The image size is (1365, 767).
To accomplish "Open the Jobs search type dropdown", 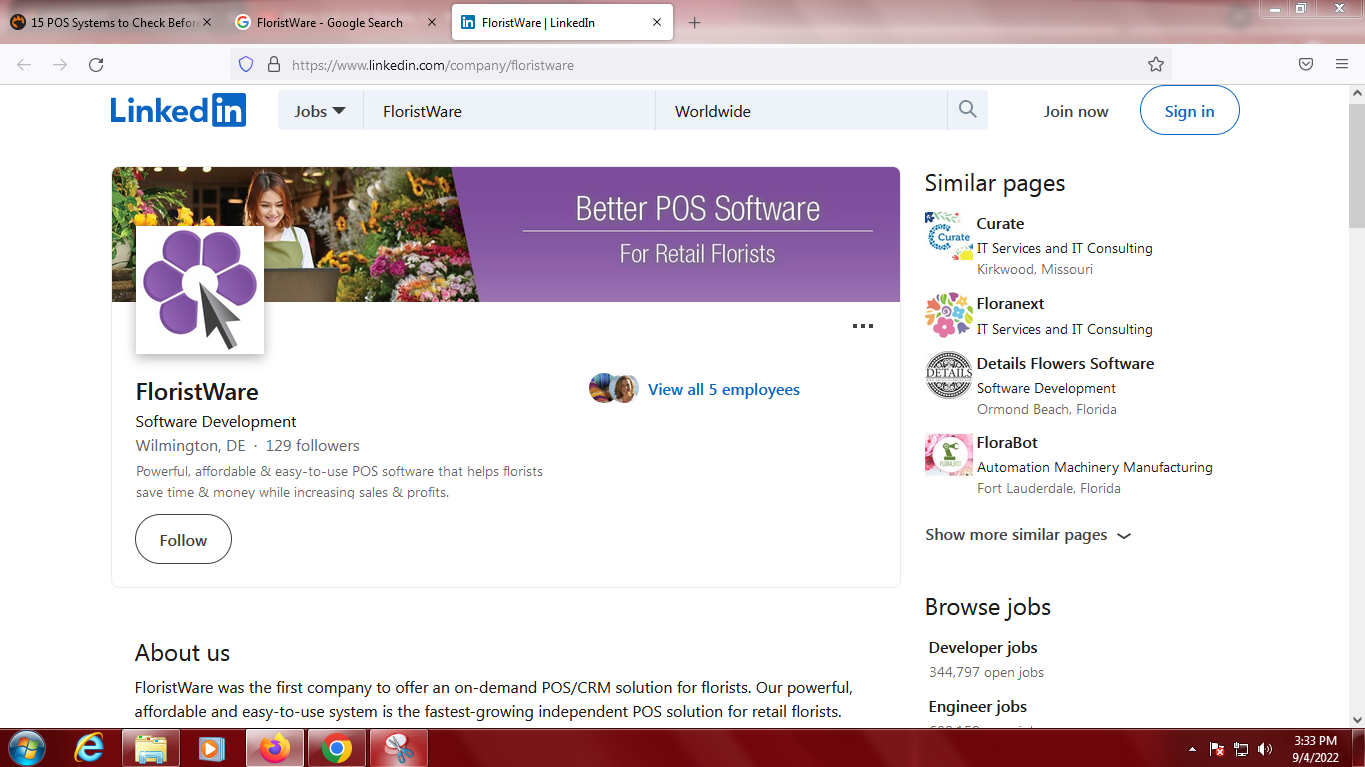I will coord(320,111).
